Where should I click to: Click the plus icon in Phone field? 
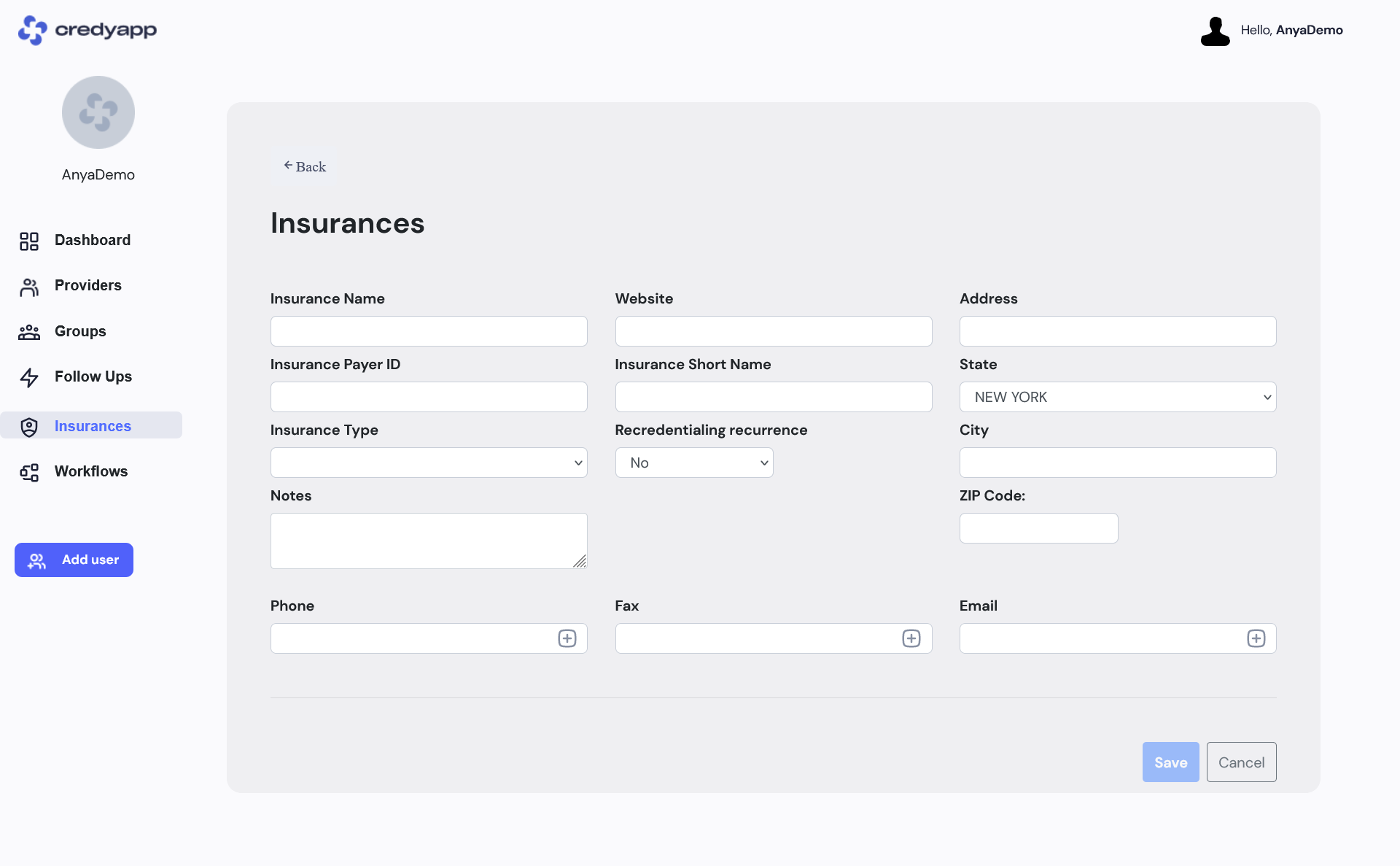567,638
